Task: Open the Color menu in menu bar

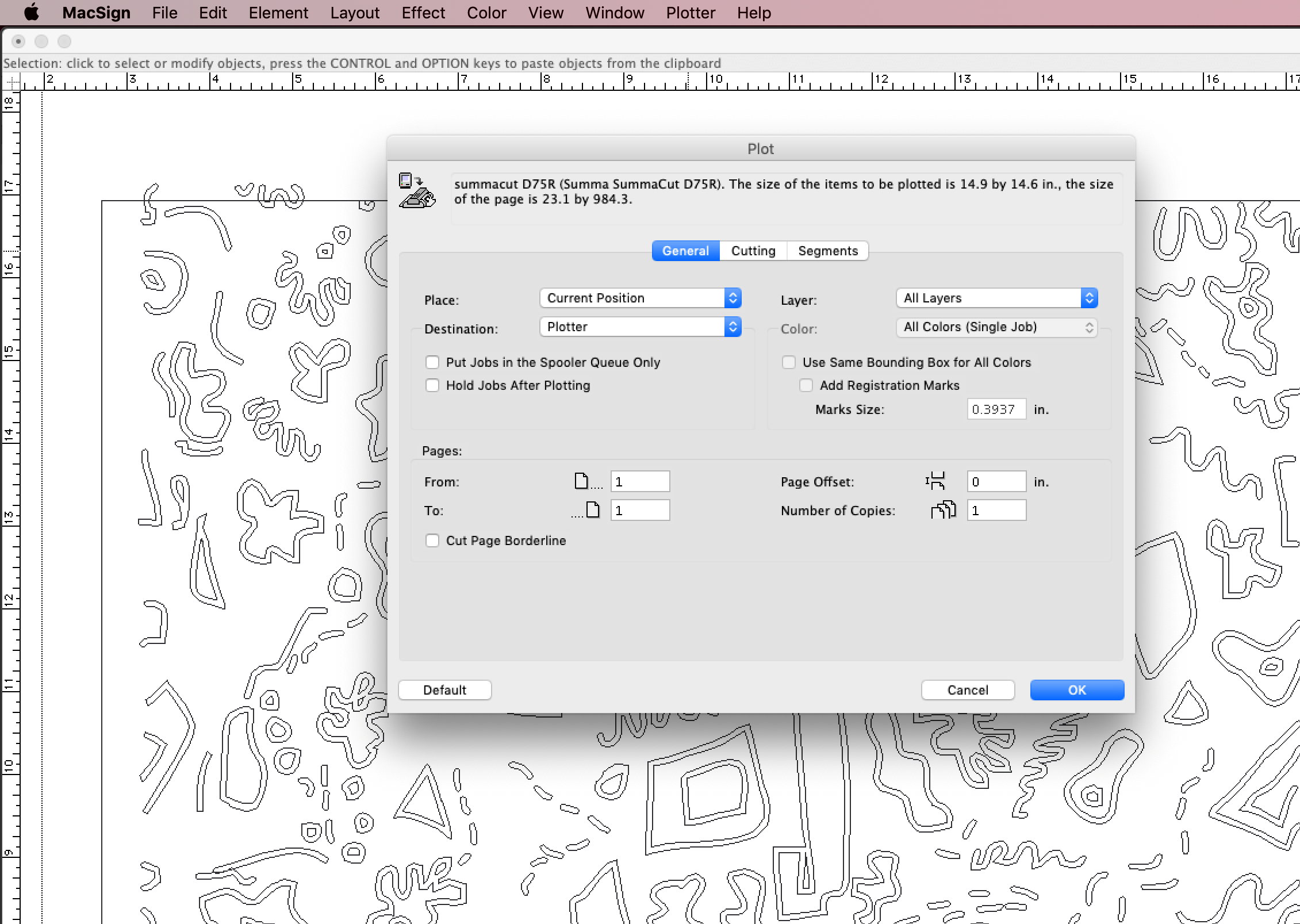Action: 486,13
